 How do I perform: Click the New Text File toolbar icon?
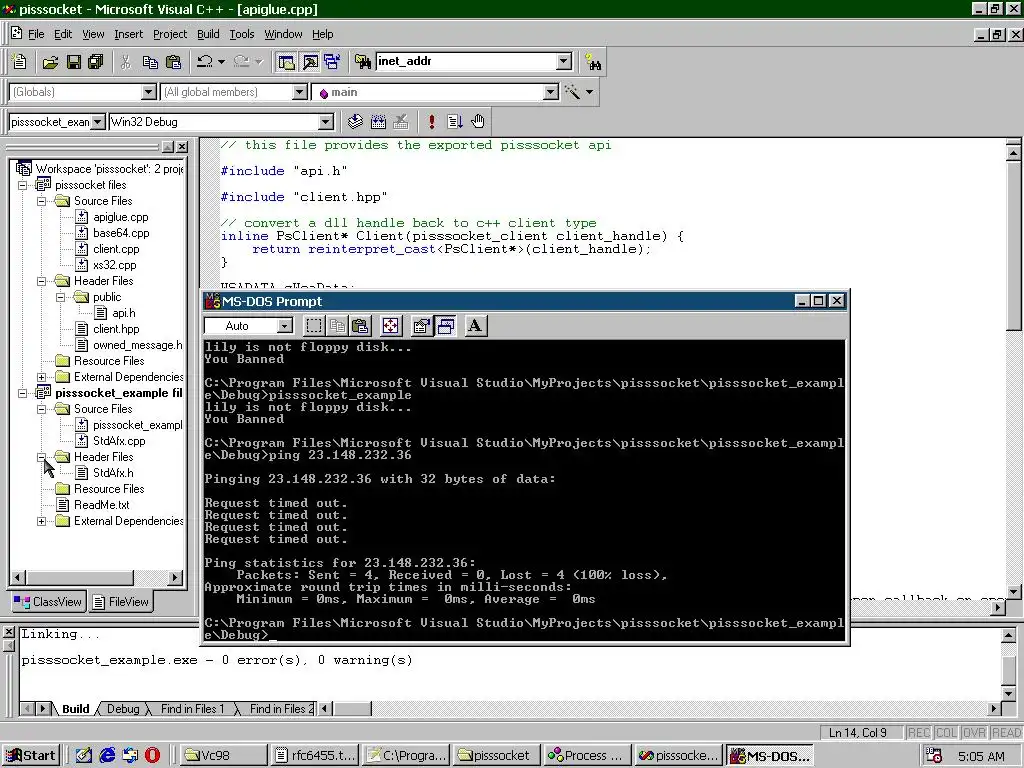point(20,62)
